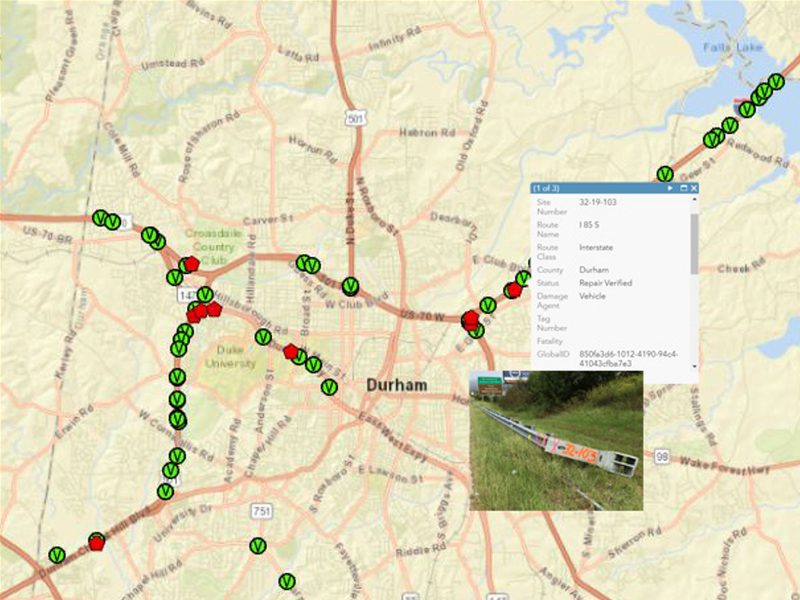
Task: Select the green marker near E Club Blvd
Action: (x=523, y=278)
